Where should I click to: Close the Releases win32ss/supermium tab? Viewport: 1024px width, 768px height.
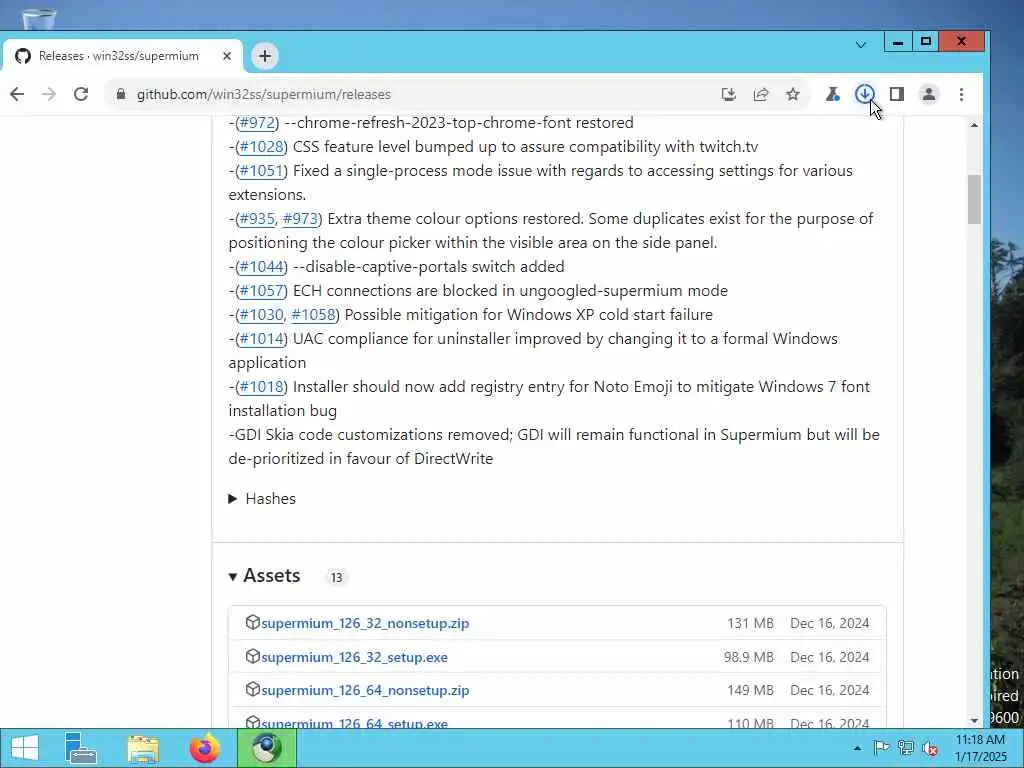(x=227, y=56)
